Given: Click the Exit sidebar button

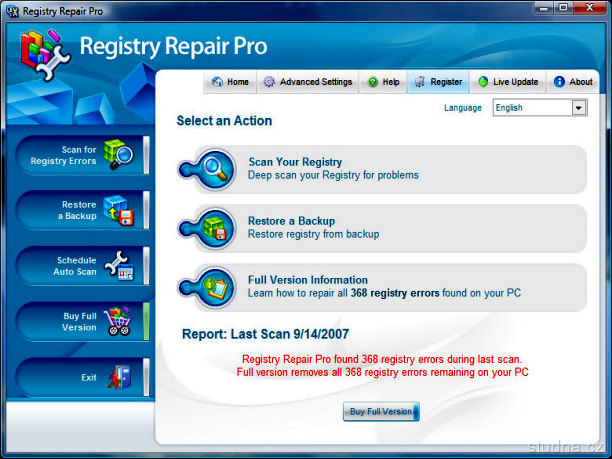Looking at the screenshot, I should pos(82,378).
